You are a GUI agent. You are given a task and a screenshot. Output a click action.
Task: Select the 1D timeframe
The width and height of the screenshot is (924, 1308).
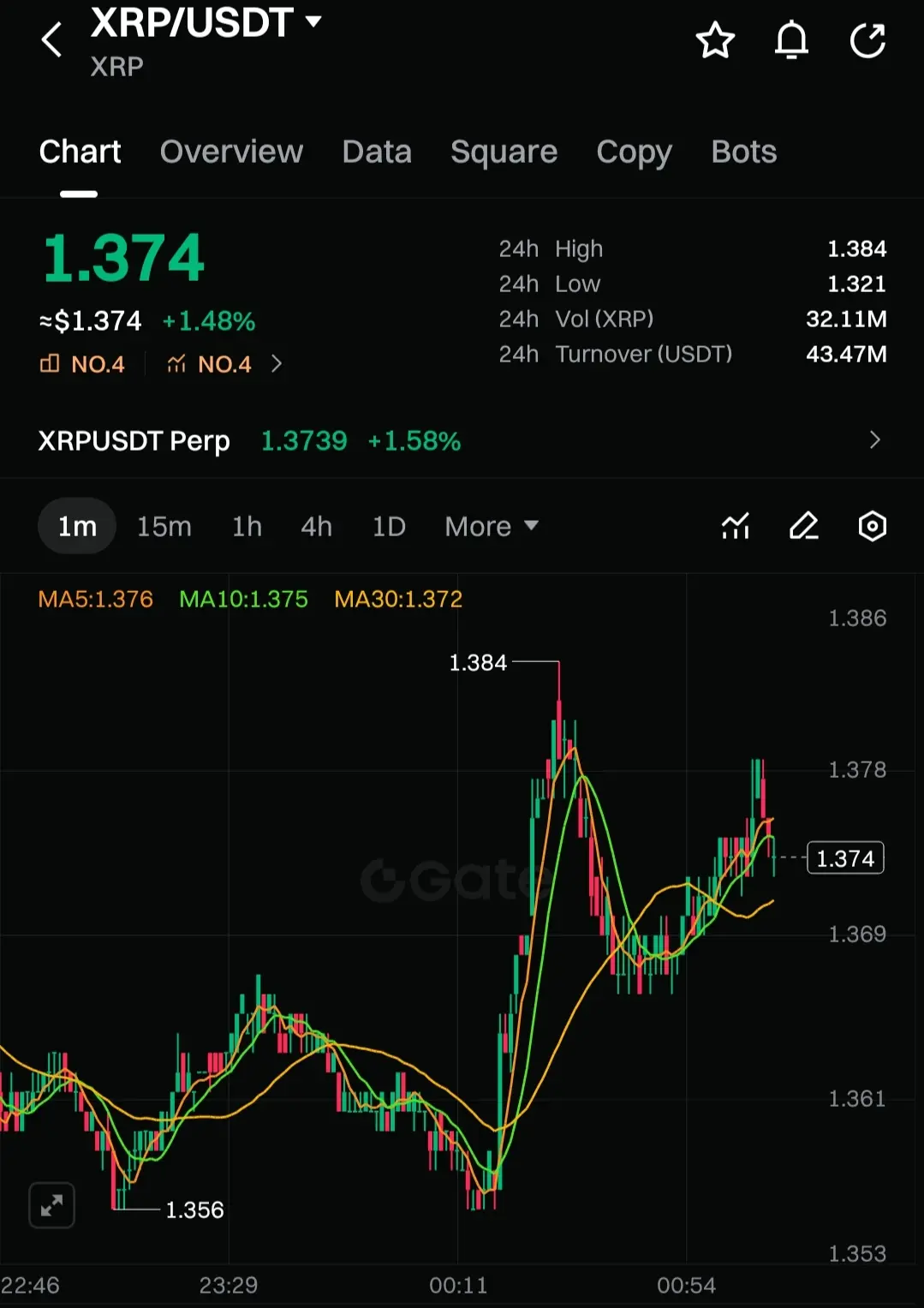pyautogui.click(x=389, y=526)
